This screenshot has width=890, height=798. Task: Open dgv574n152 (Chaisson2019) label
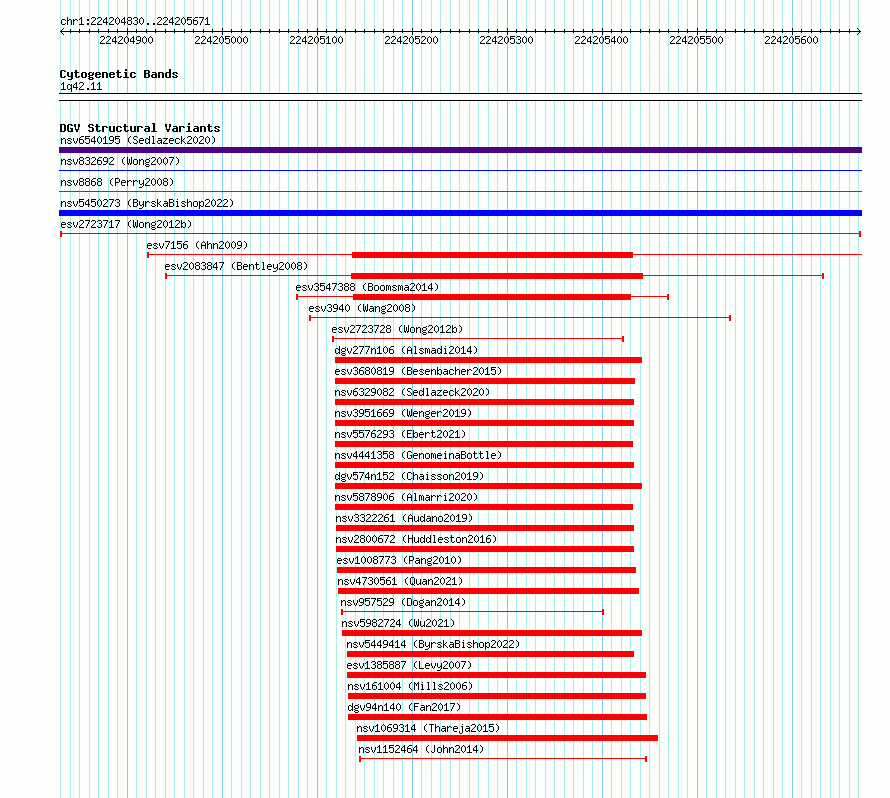(x=409, y=476)
